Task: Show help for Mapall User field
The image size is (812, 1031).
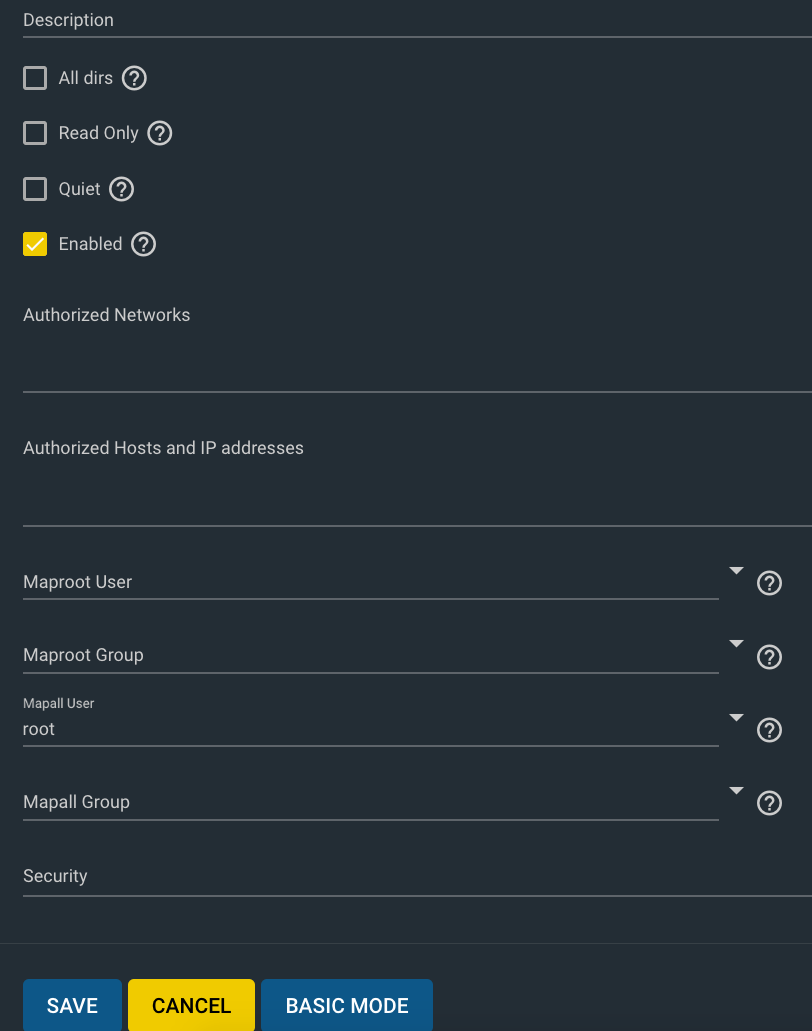Action: coord(769,730)
